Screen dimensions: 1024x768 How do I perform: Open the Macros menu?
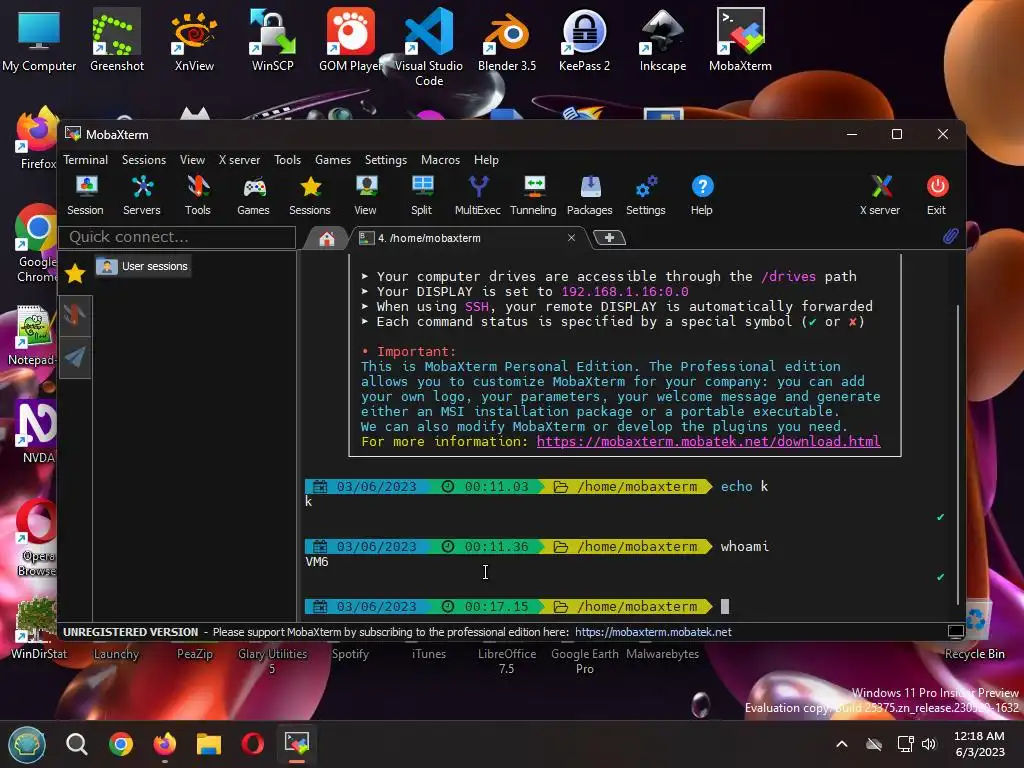pyautogui.click(x=440, y=160)
